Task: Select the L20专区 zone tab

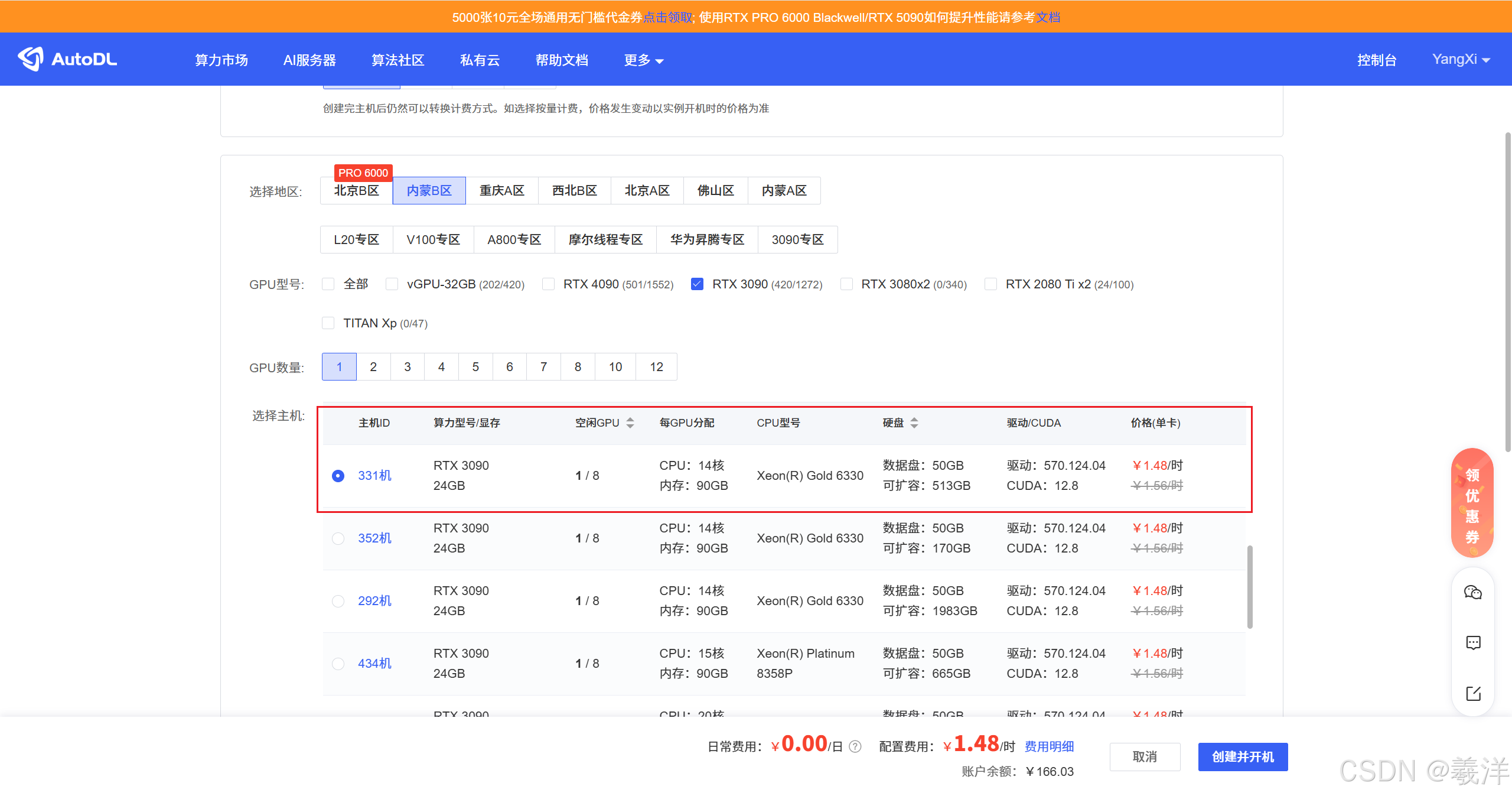Action: [x=356, y=240]
